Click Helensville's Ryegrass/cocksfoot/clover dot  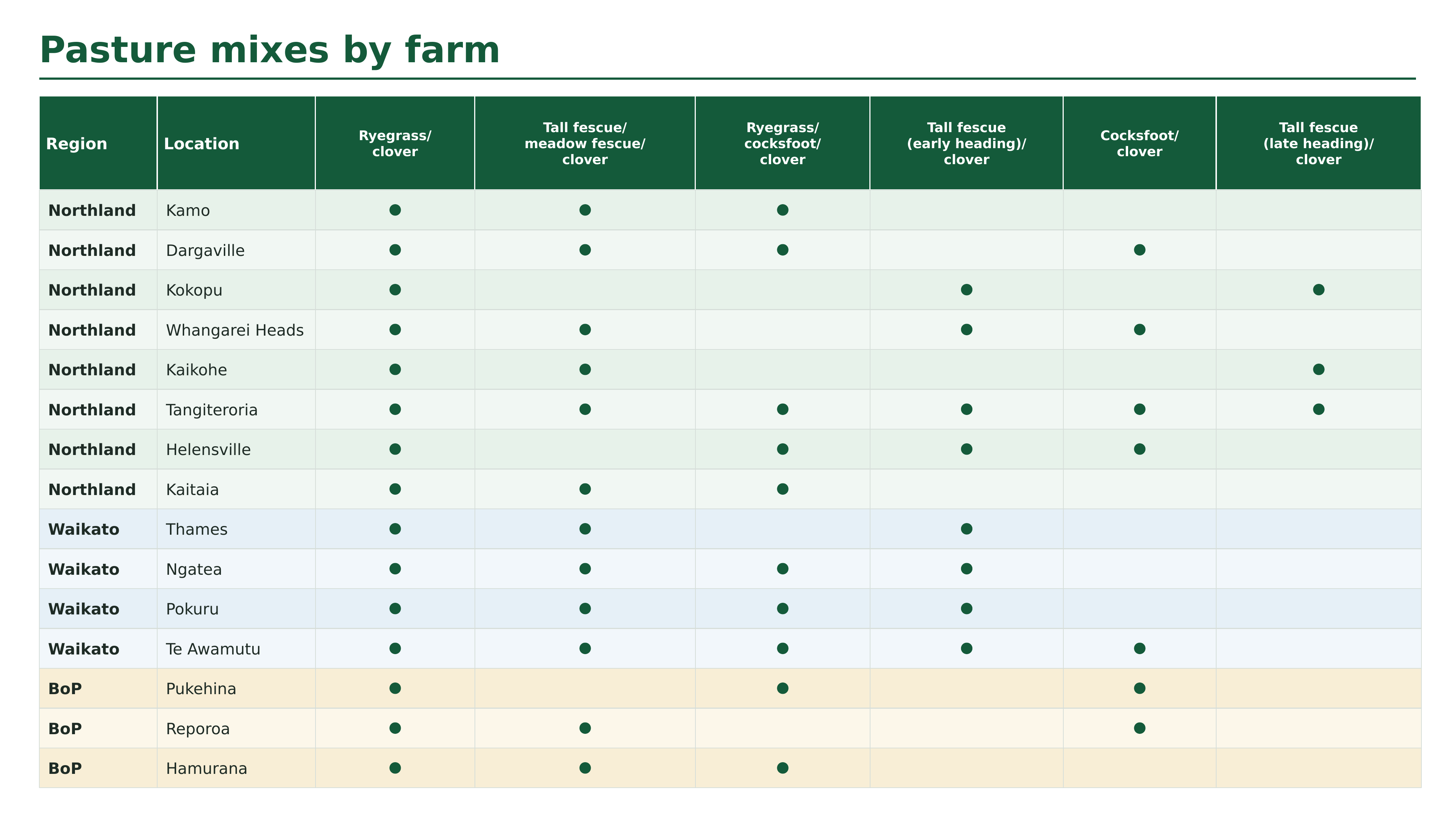point(782,449)
